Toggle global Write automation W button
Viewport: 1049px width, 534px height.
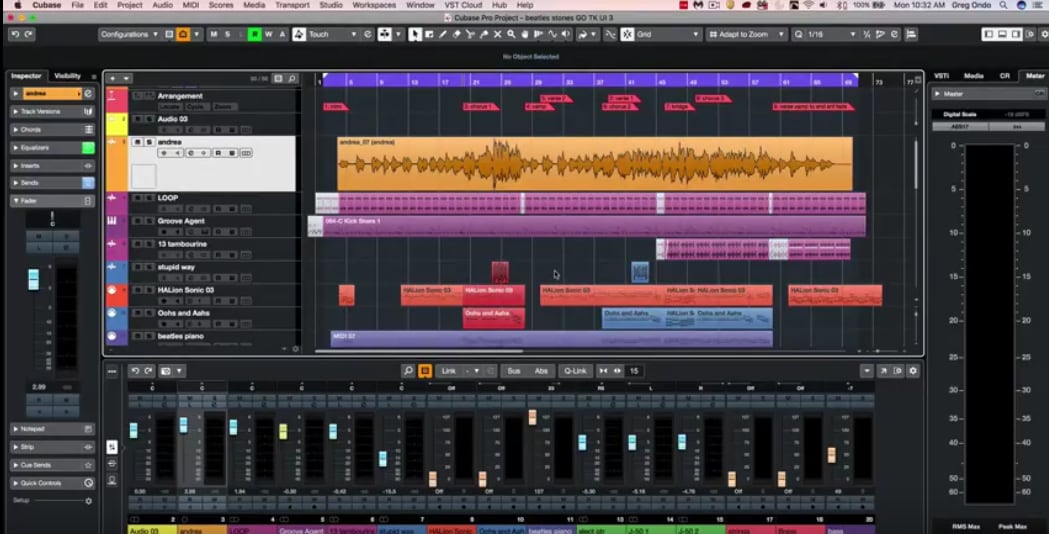click(x=268, y=34)
